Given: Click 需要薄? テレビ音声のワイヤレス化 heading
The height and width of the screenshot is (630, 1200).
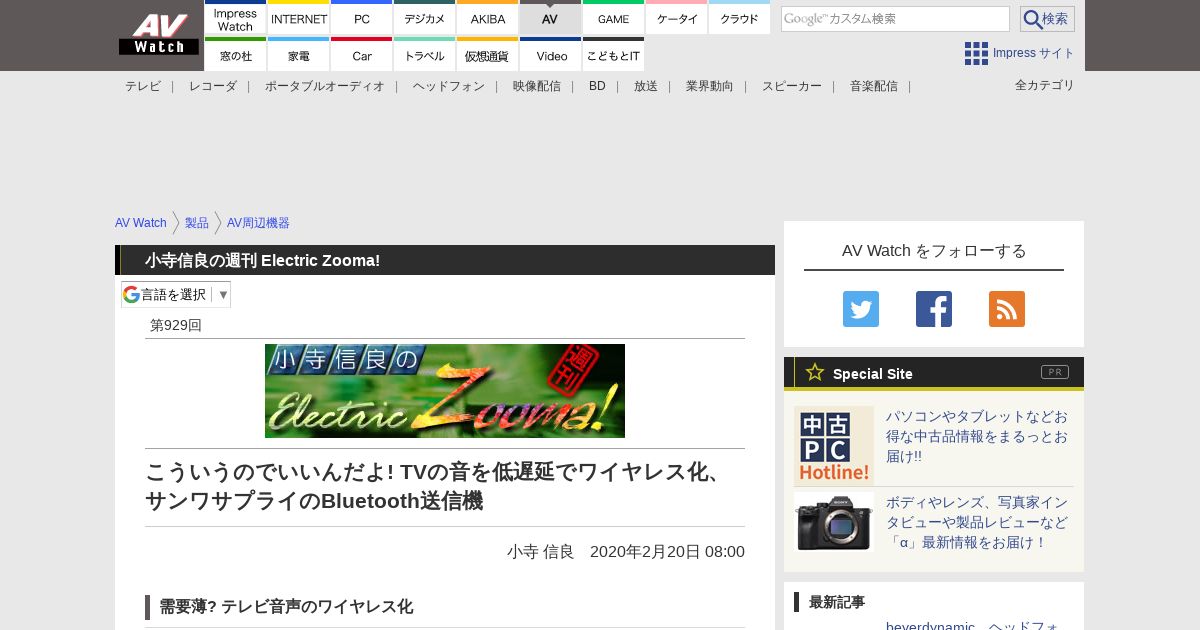Looking at the screenshot, I should click(286, 606).
